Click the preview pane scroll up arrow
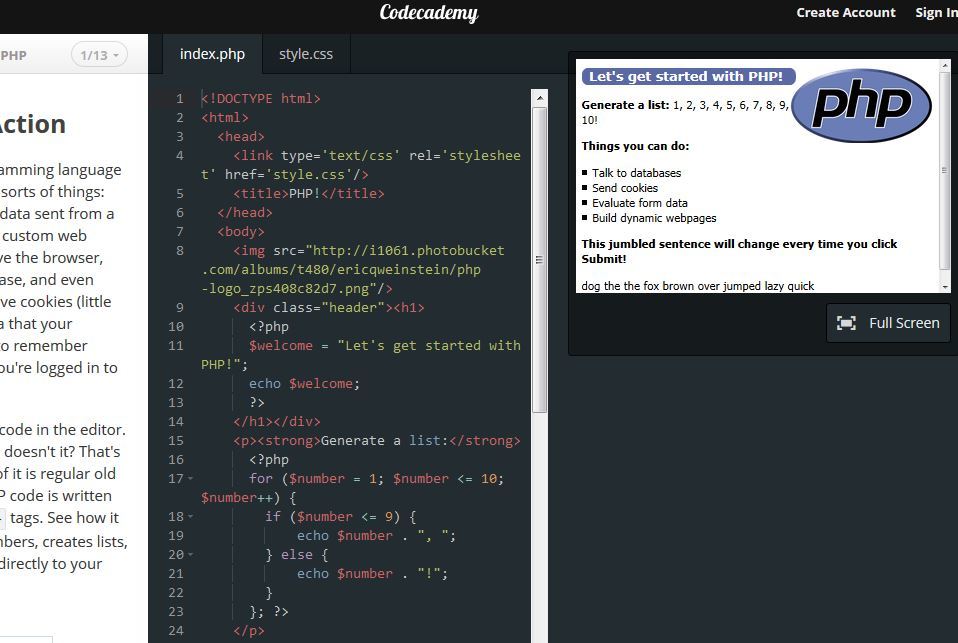The image size is (958, 643). (x=945, y=65)
